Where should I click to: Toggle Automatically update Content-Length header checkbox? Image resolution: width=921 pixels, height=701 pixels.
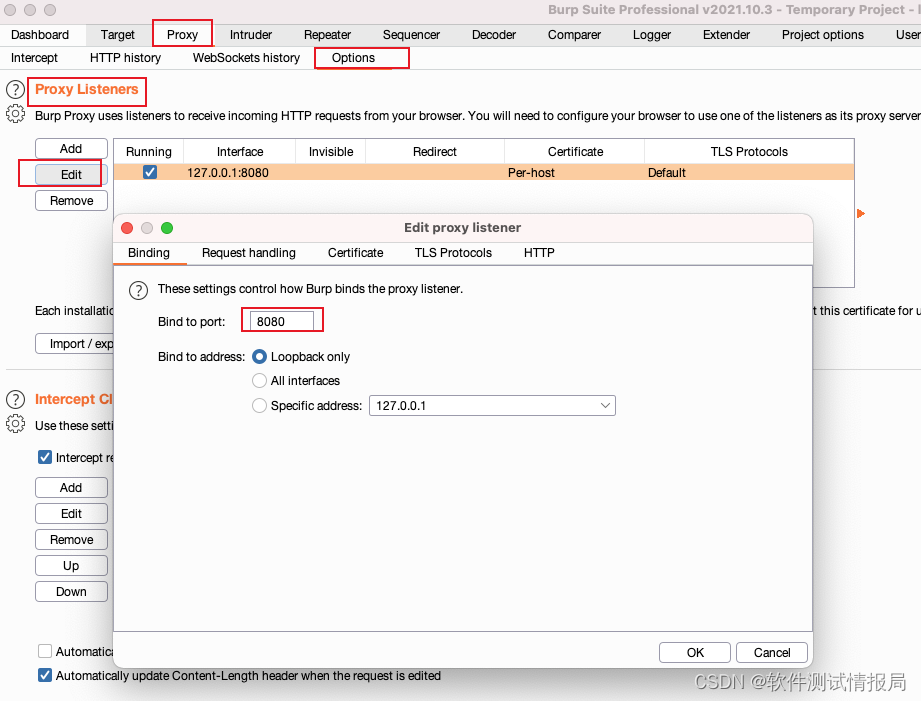(x=45, y=675)
